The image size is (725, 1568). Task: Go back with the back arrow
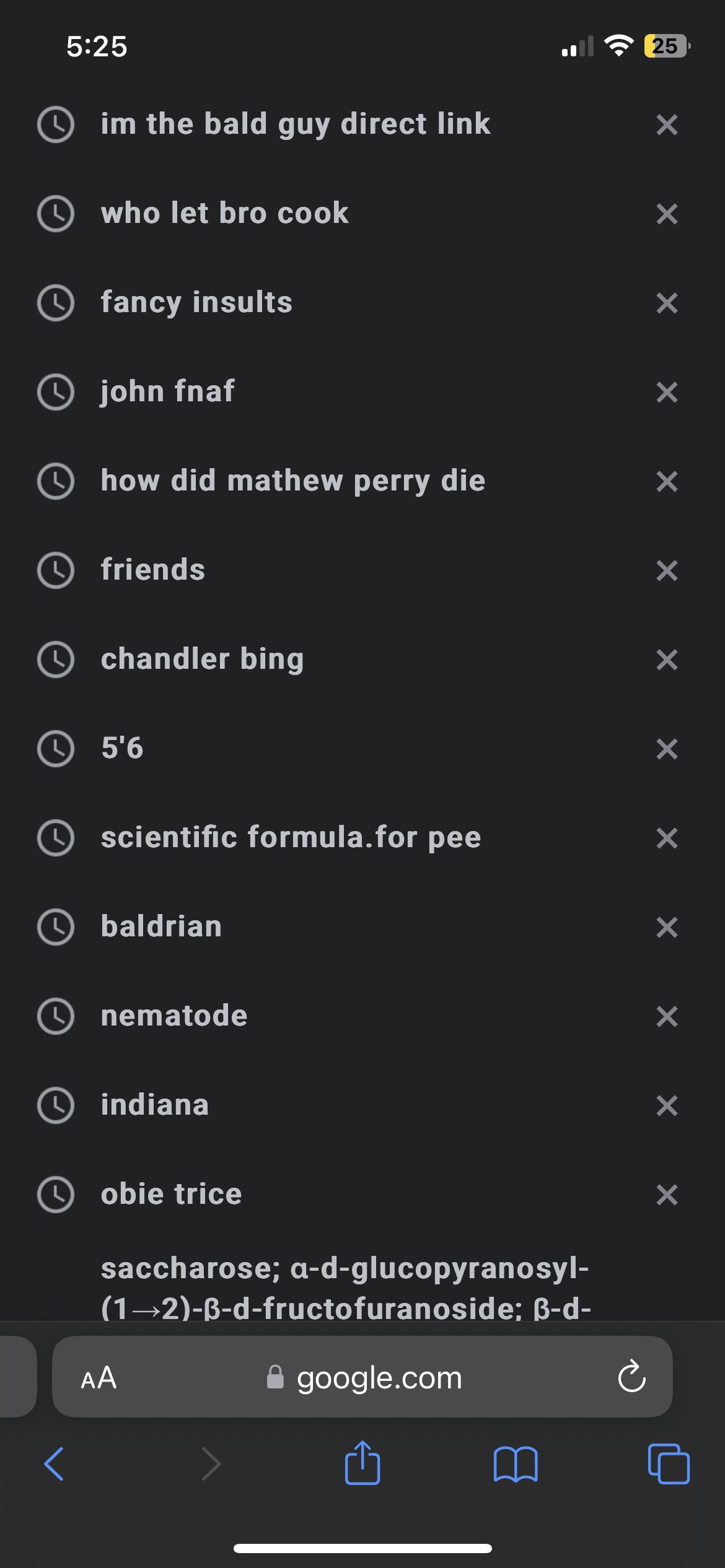[55, 1463]
